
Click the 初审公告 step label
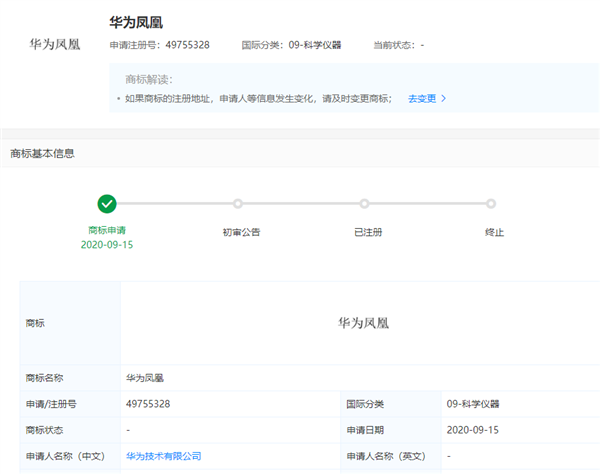tap(241, 232)
